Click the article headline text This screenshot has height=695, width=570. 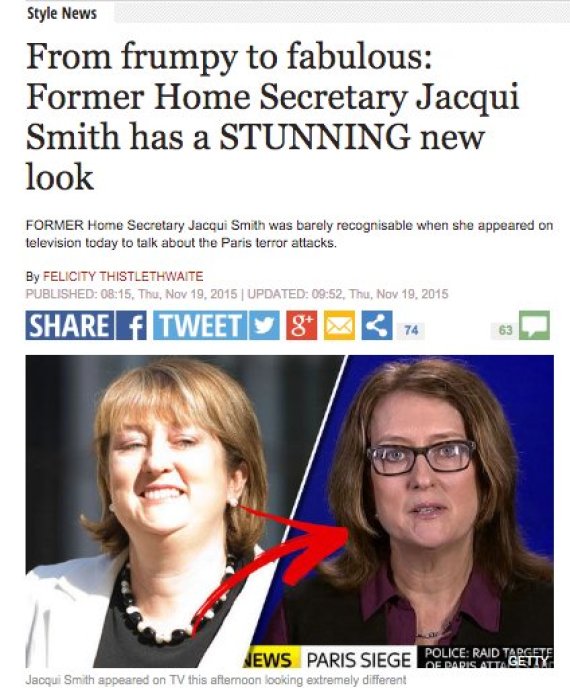coord(273,117)
